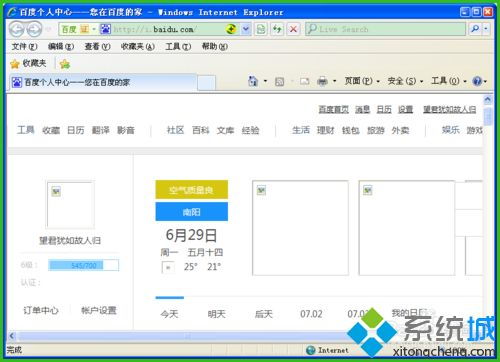This screenshot has height=362, width=500.
Task: Click the second broken image card
Action: click(x=407, y=228)
